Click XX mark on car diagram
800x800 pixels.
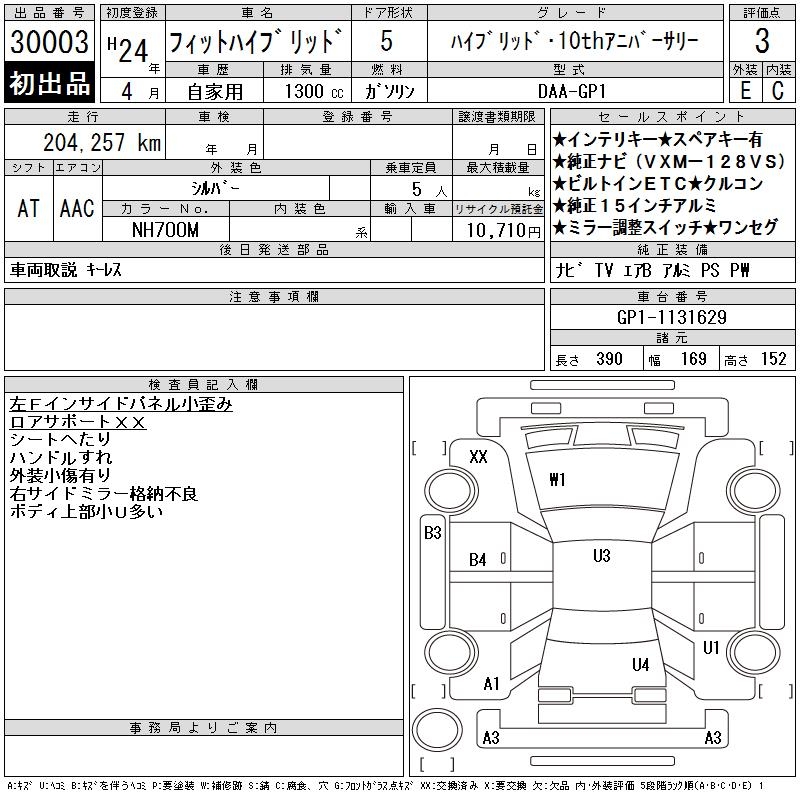478,457
